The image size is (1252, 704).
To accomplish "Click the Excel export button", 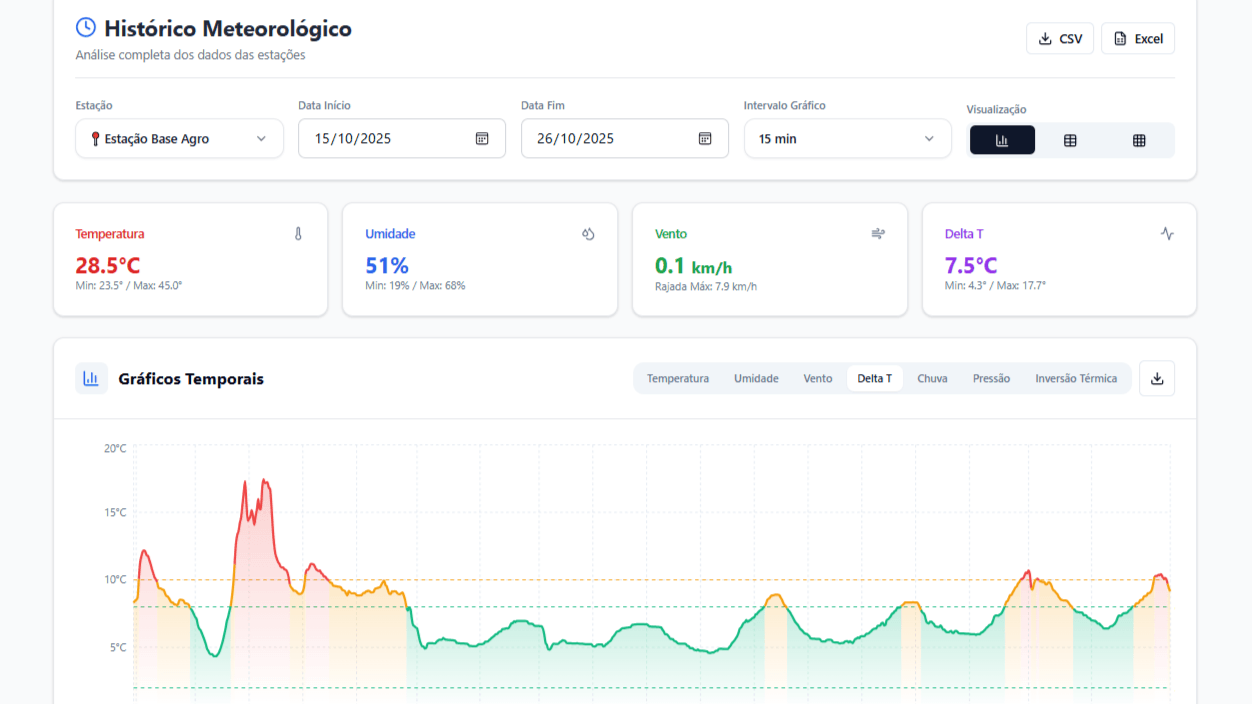I will coord(1138,39).
